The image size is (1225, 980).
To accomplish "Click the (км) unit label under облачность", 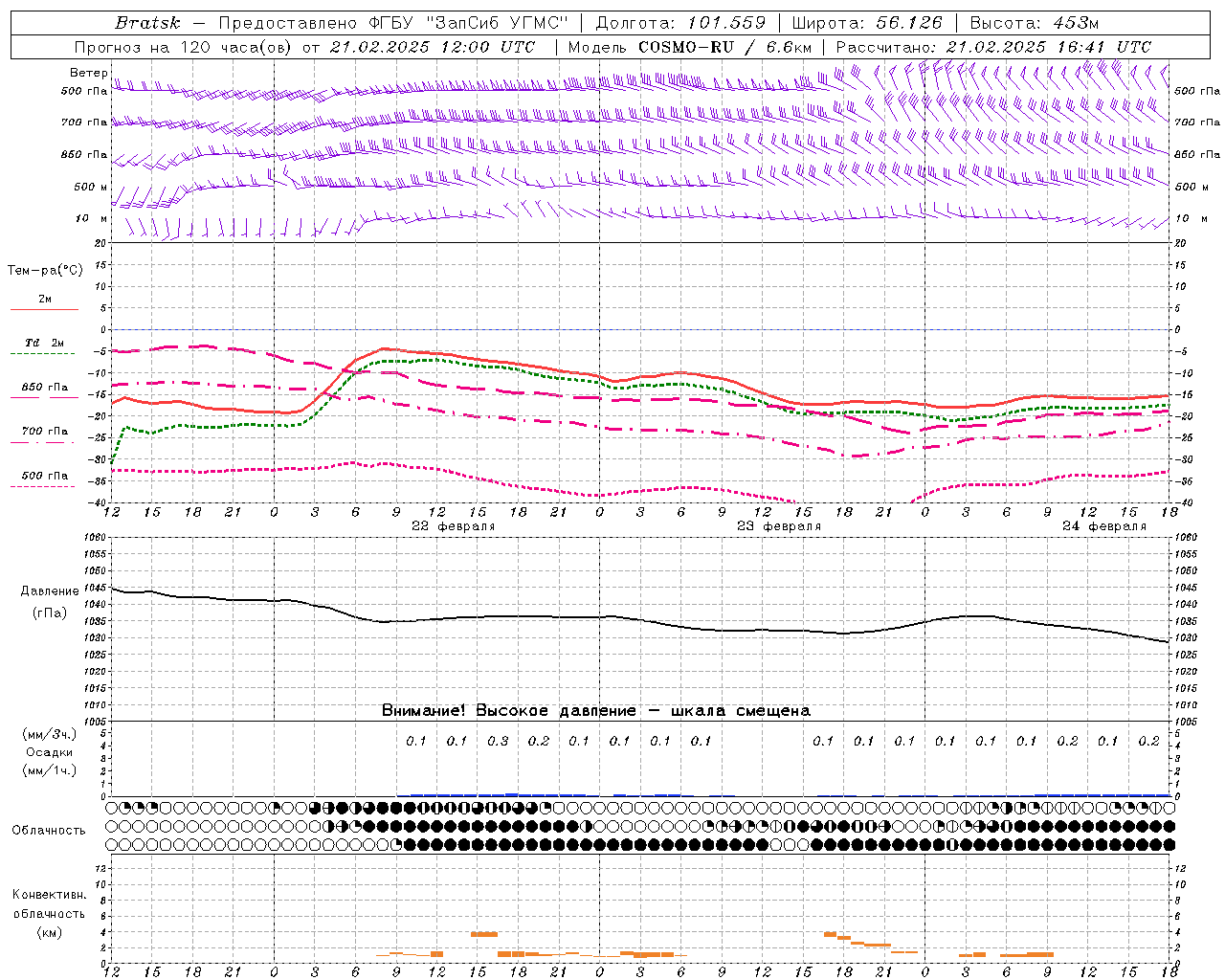I will point(50,932).
